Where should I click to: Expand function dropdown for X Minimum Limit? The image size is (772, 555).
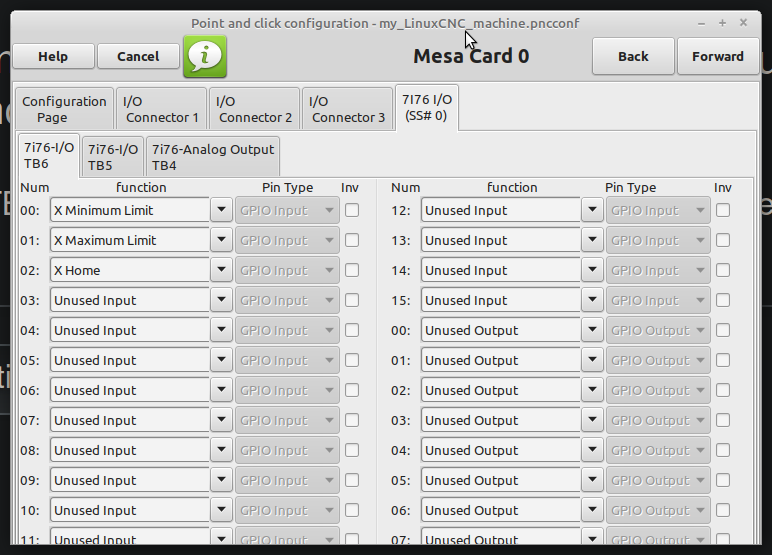pyautogui.click(x=222, y=210)
